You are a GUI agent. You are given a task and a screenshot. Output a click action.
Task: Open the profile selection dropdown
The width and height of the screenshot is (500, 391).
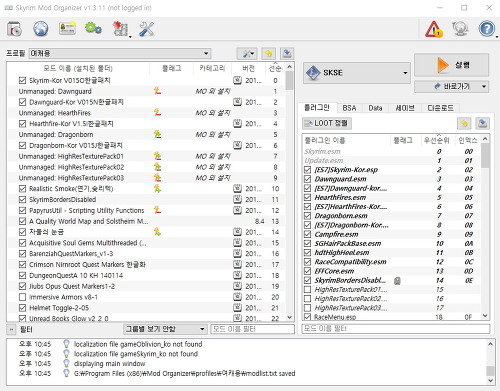120,53
